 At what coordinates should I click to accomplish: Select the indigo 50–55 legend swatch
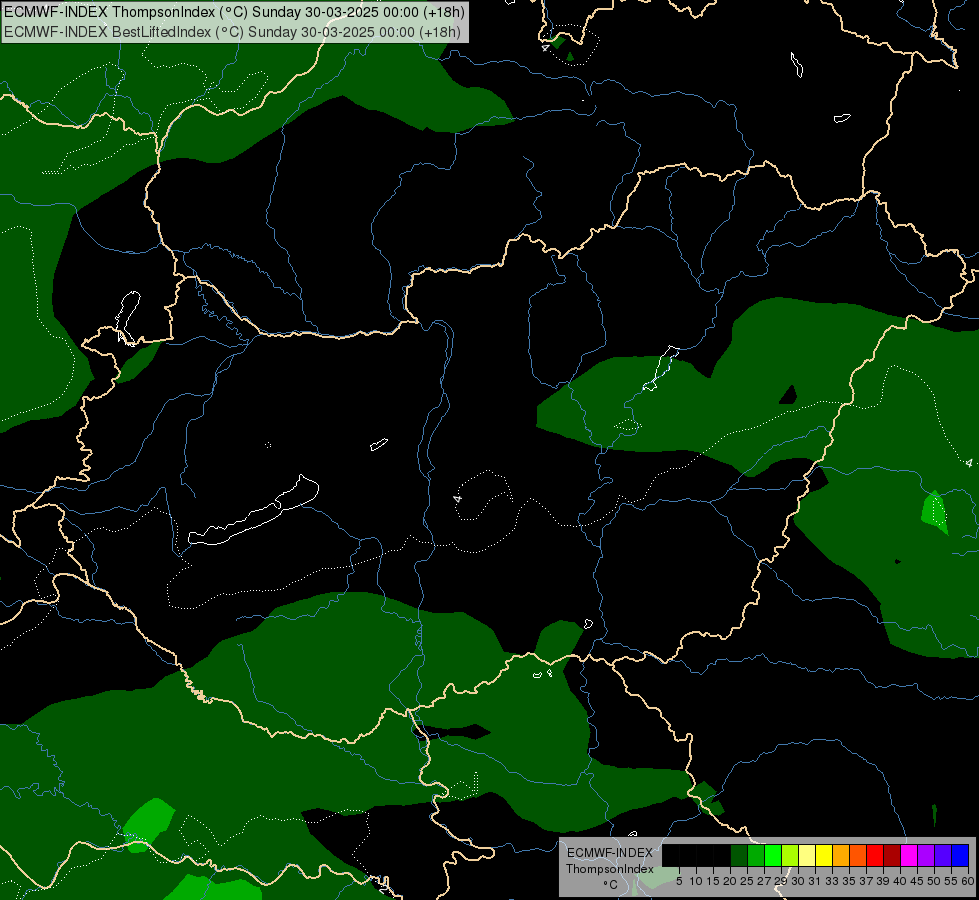point(943,855)
